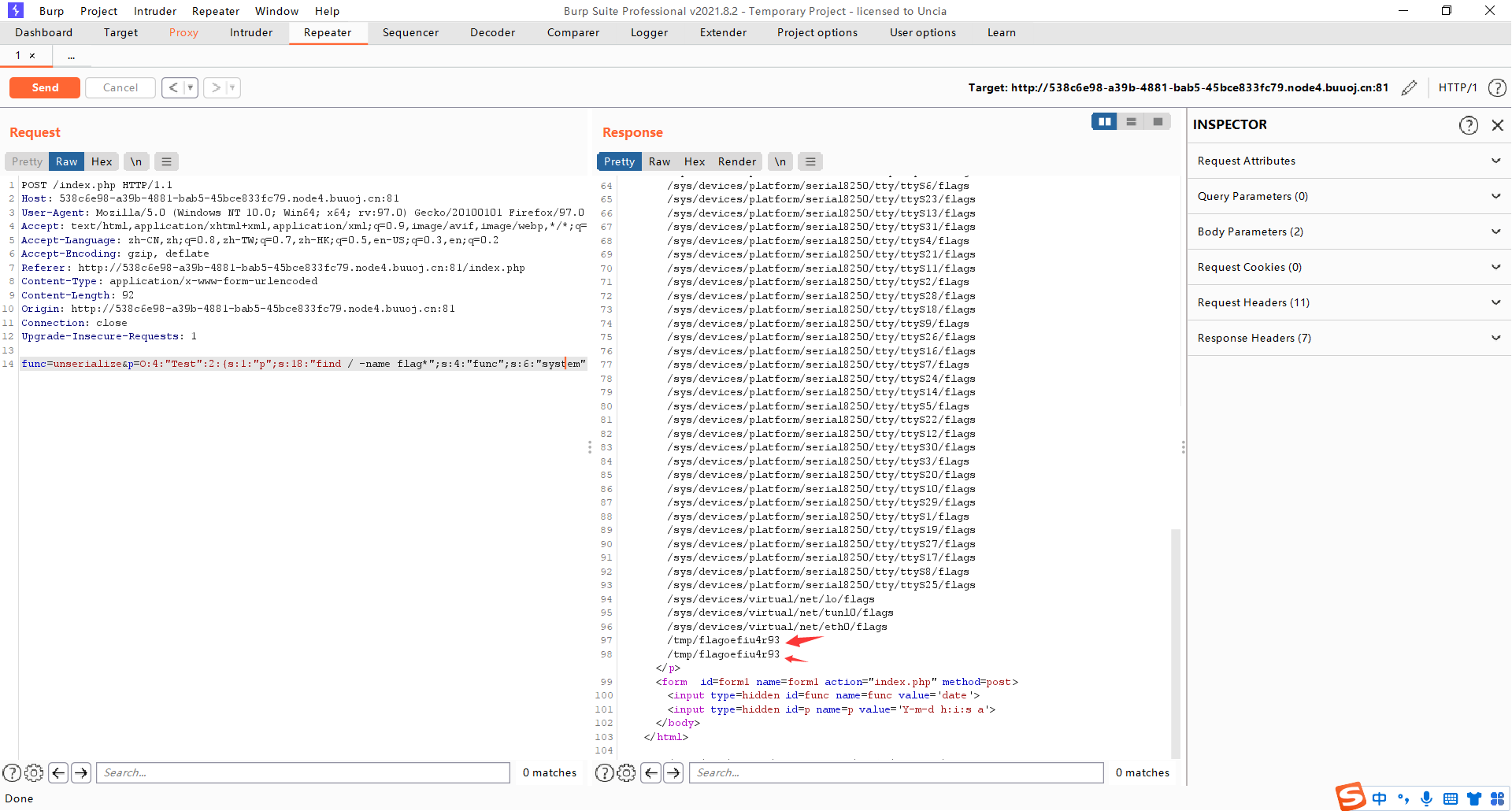Click the Sogou input icon in system tray
The height and width of the screenshot is (811, 1512).
coord(1350,797)
